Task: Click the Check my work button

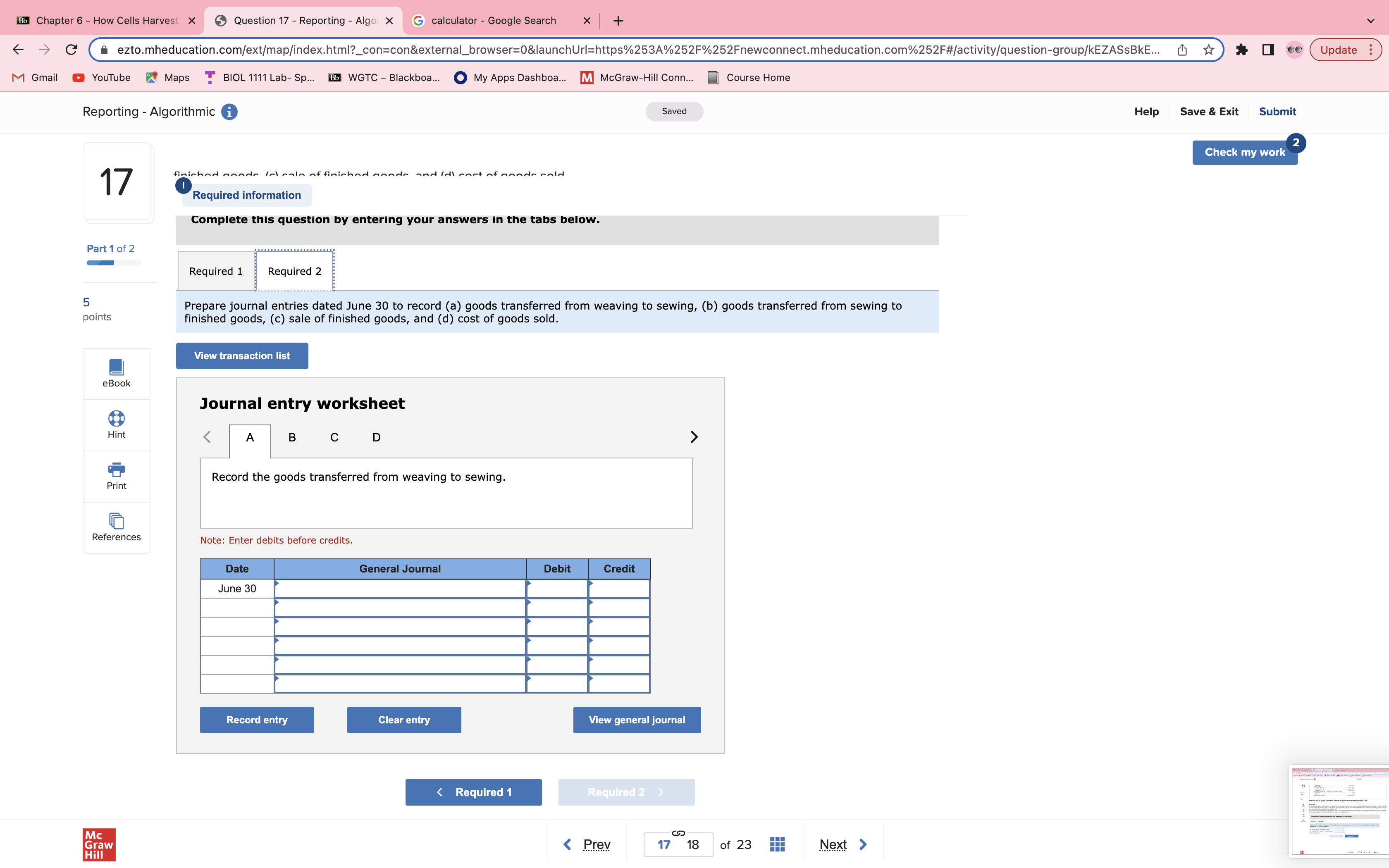Action: pyautogui.click(x=1244, y=152)
